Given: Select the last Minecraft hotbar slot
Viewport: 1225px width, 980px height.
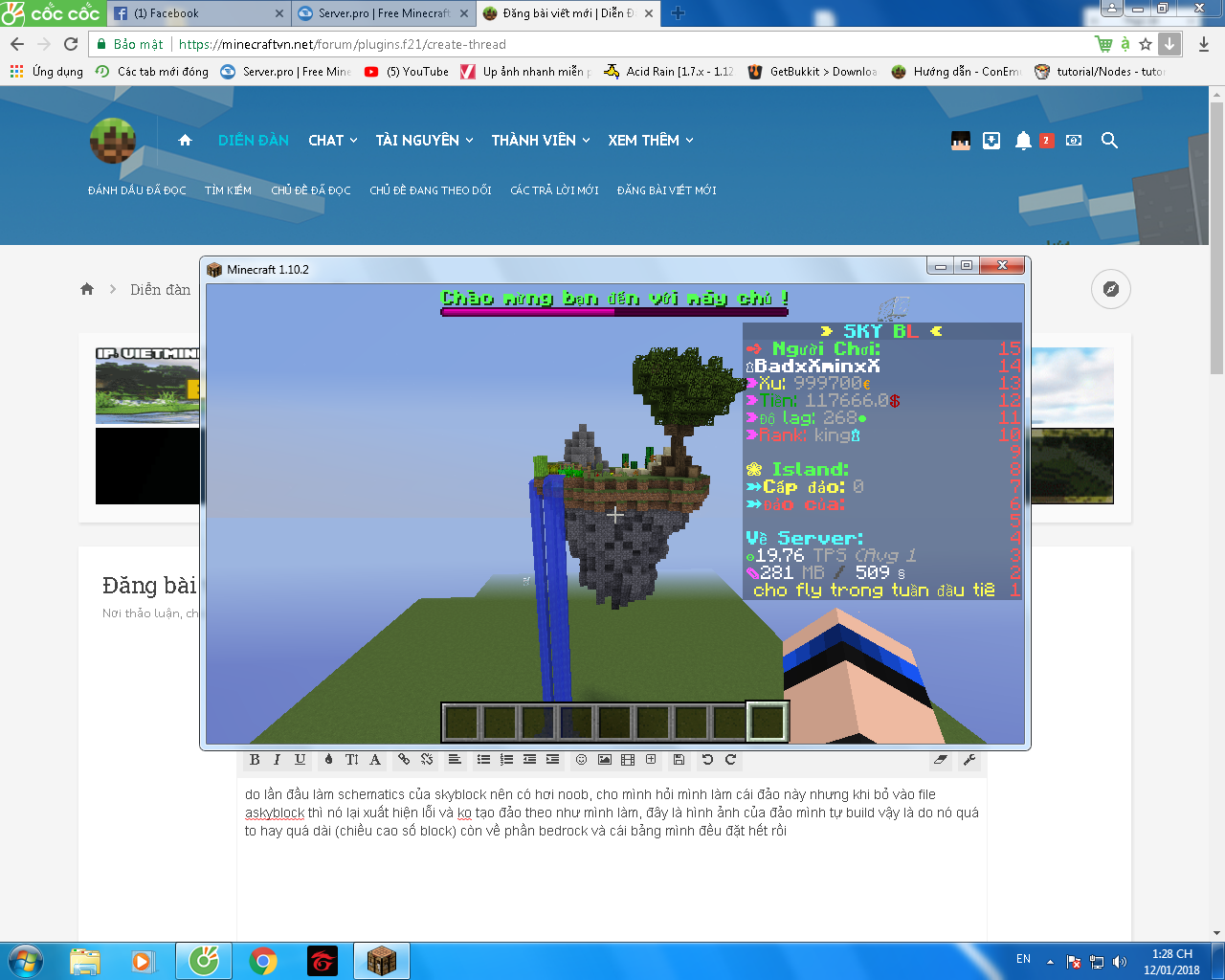Looking at the screenshot, I should coord(767,723).
